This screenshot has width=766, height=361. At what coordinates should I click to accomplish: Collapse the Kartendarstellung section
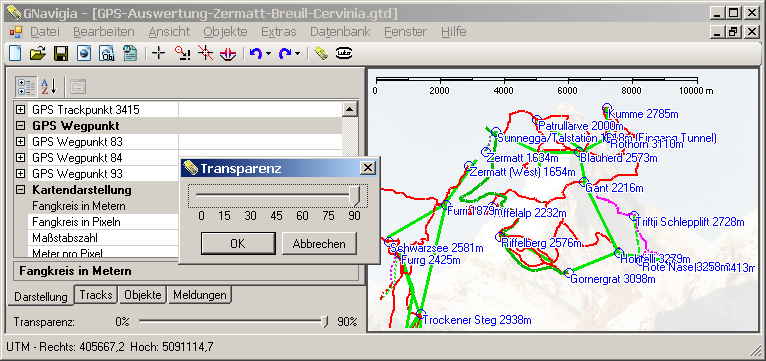(x=20, y=190)
